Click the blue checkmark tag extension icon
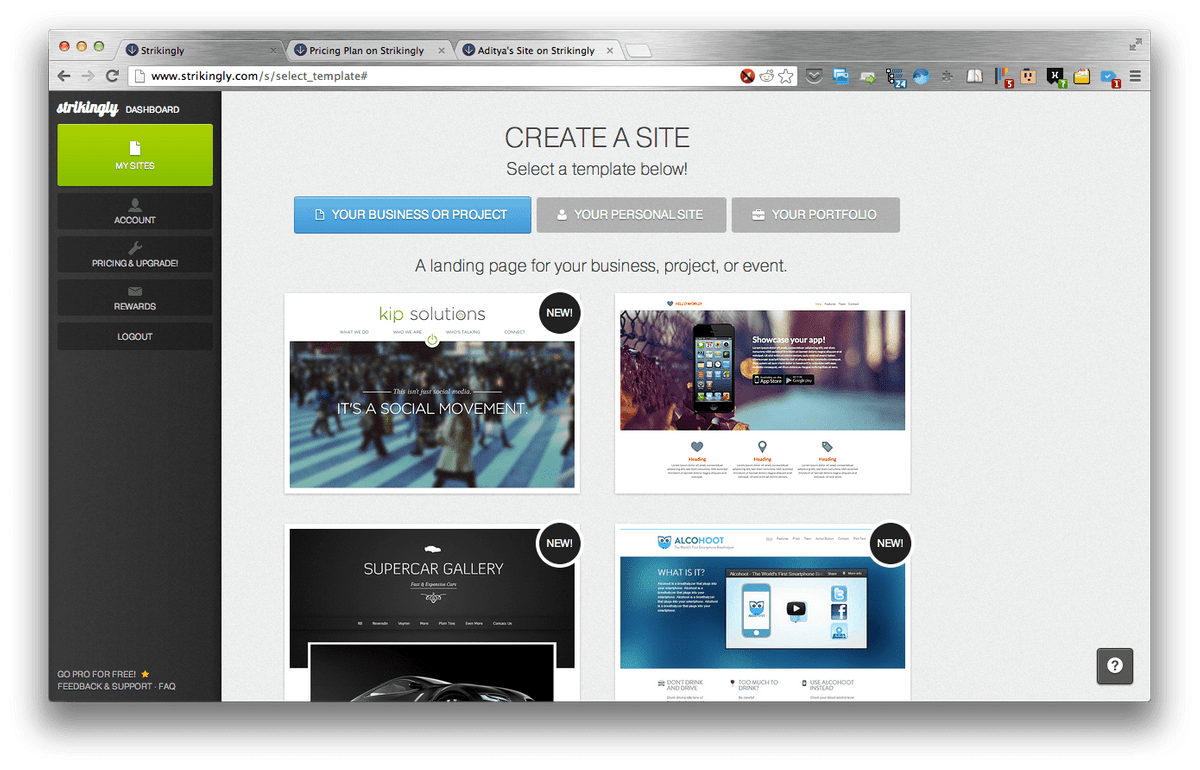 (1109, 77)
